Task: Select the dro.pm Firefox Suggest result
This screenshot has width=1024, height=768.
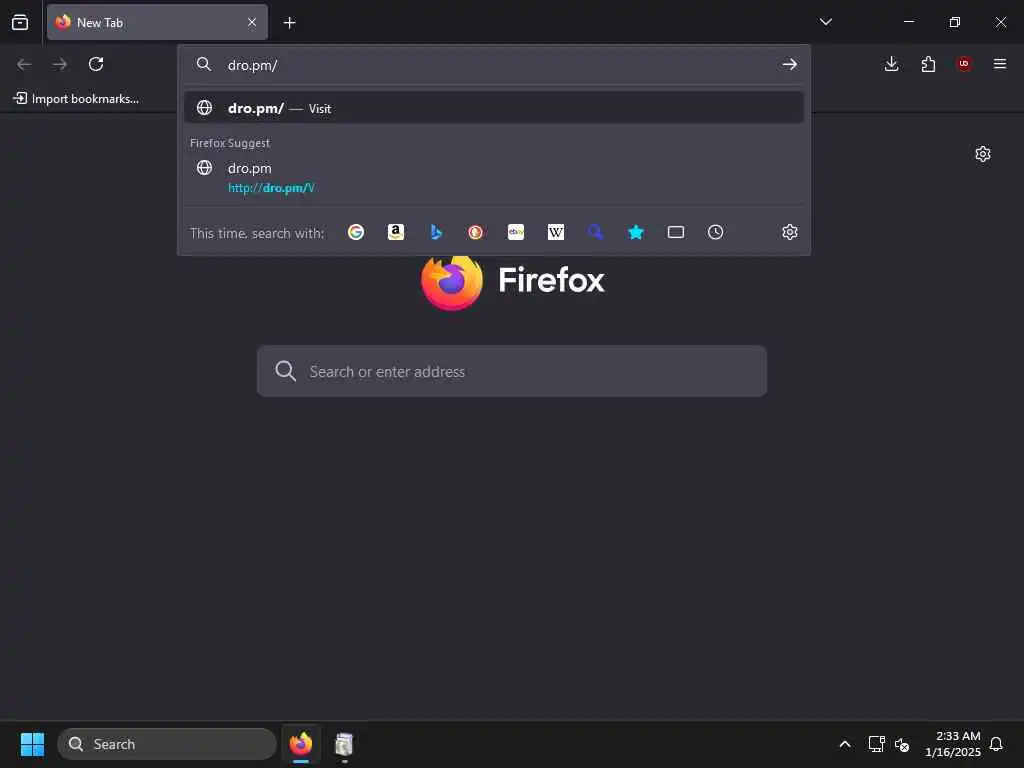Action: (x=494, y=177)
